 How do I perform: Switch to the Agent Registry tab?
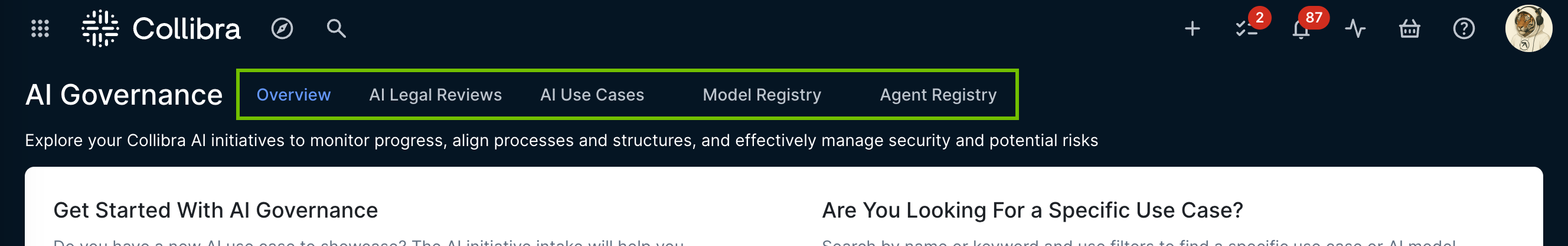point(938,95)
